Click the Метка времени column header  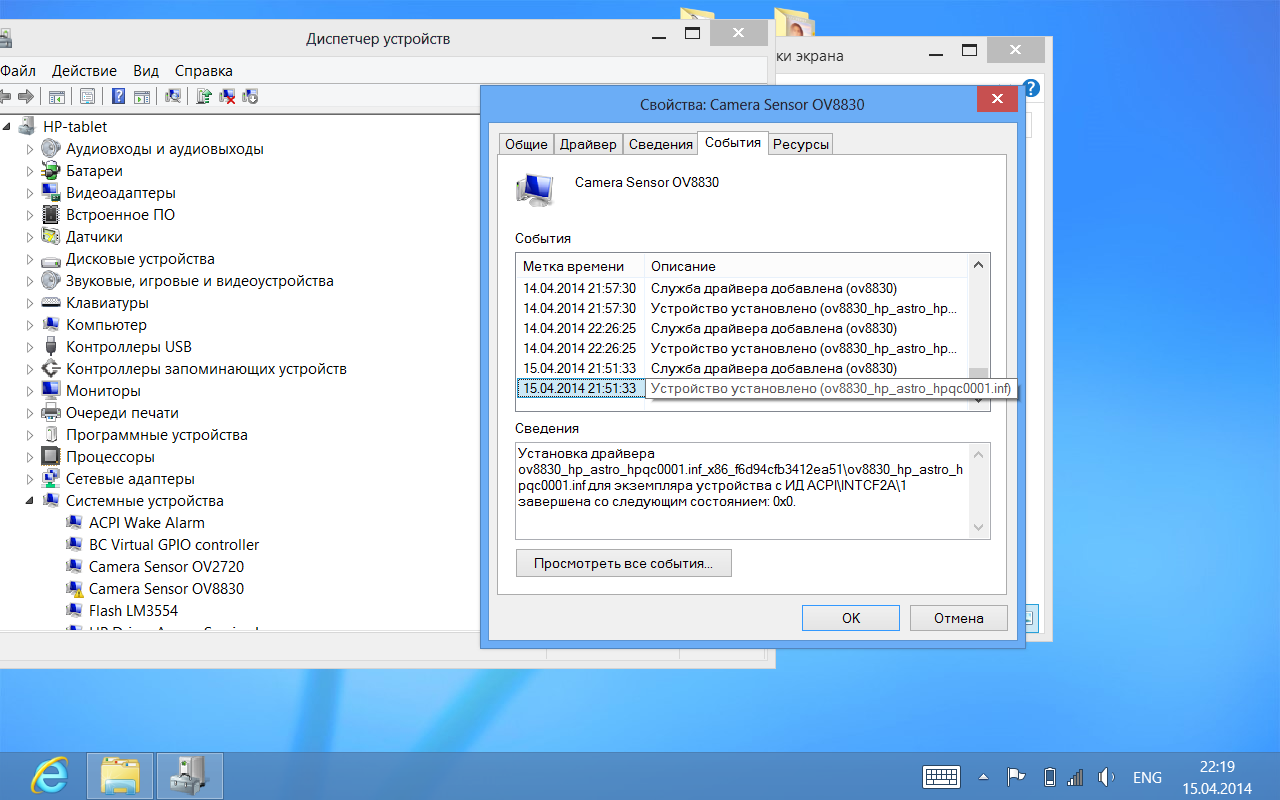pyautogui.click(x=581, y=266)
